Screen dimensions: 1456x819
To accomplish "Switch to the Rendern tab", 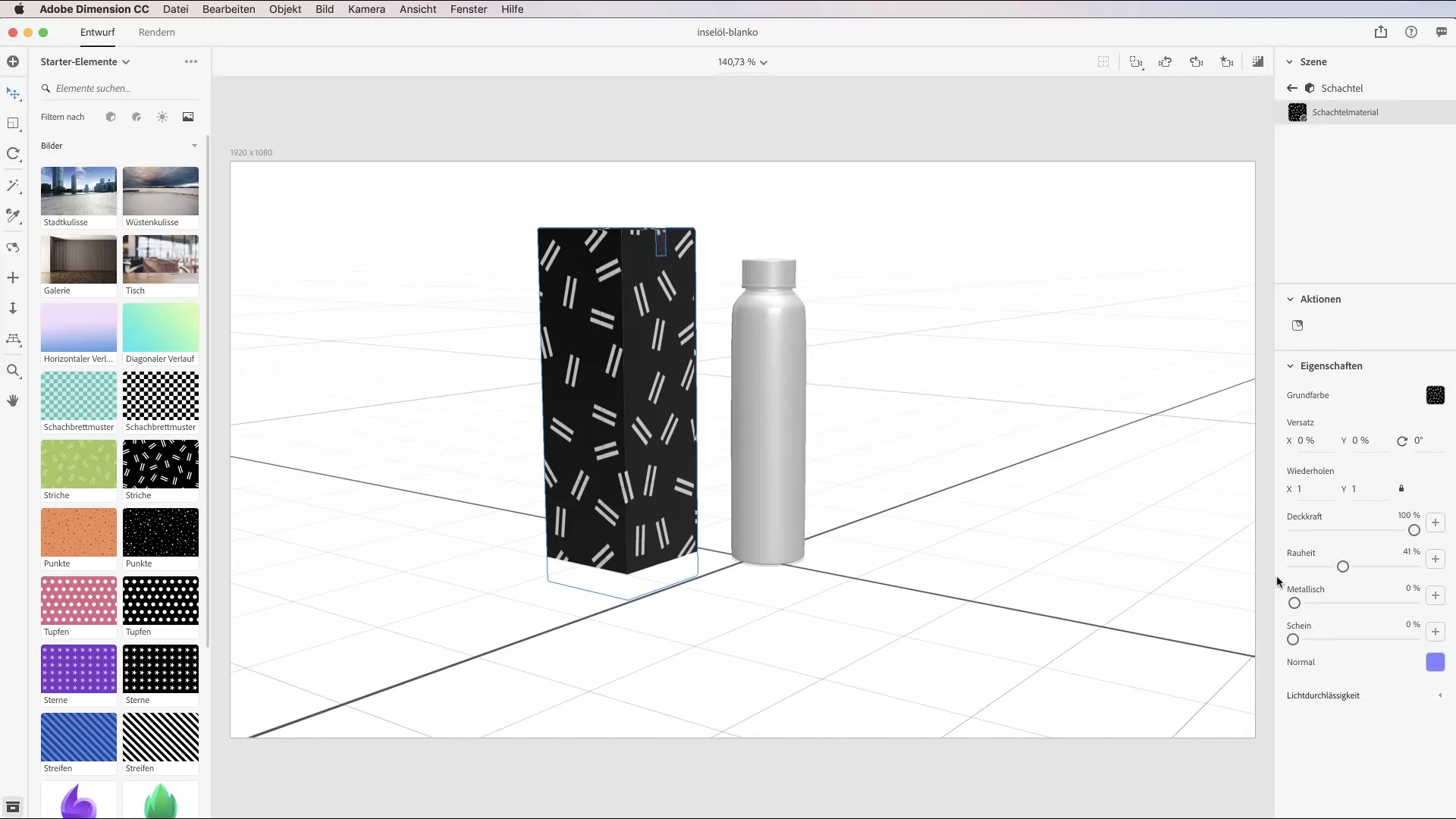I will pos(157,32).
